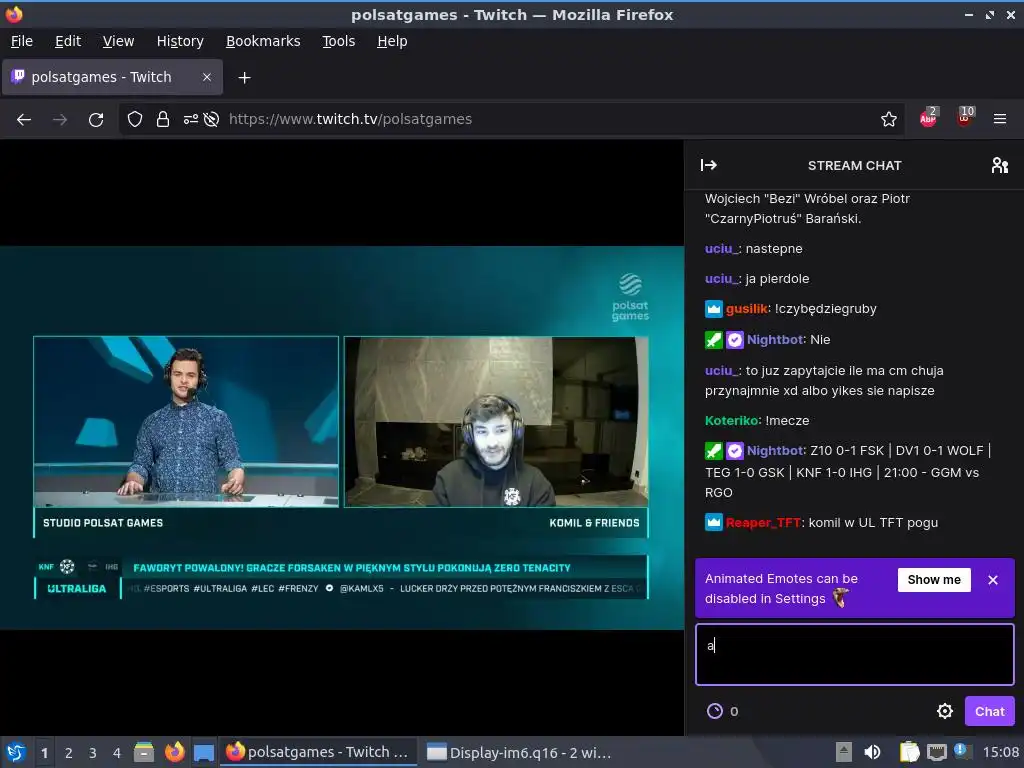
Task: View site security padlock info
Action: (163, 119)
